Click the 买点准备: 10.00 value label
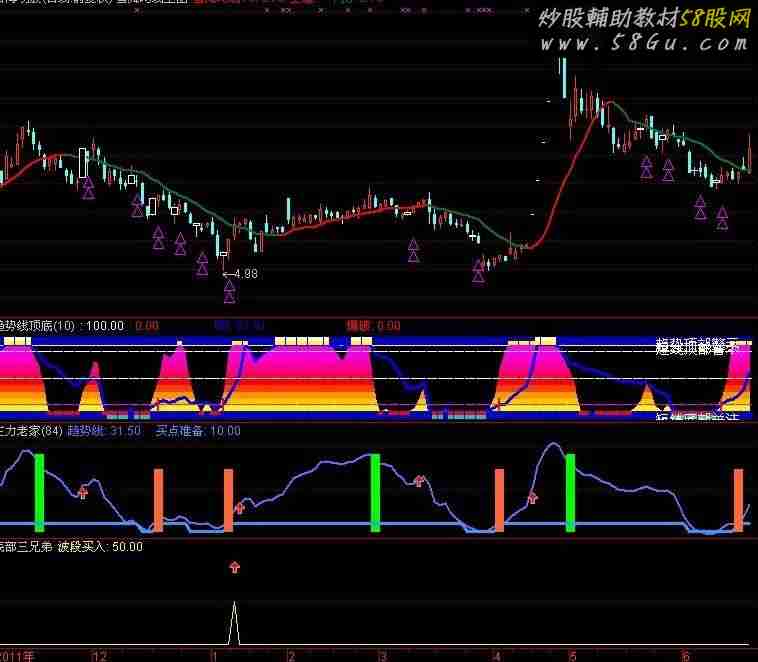This screenshot has height=662, width=758. pyautogui.click(x=198, y=431)
